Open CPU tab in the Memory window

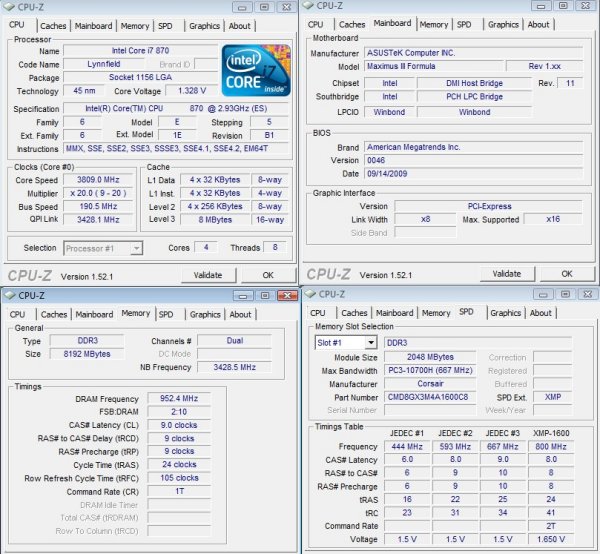(x=17, y=314)
